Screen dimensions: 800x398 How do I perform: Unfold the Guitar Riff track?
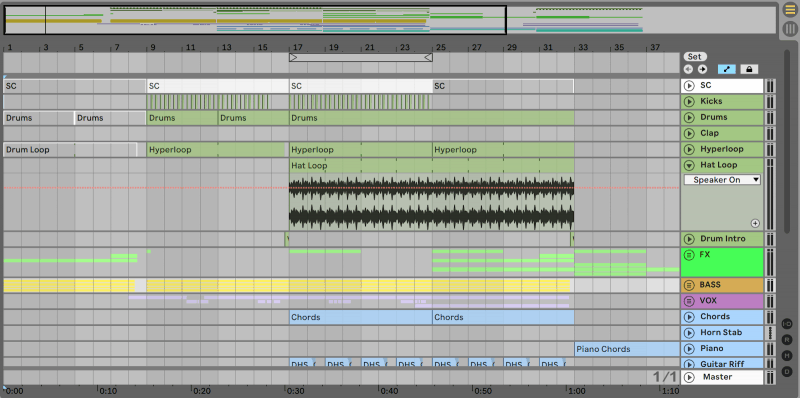[x=689, y=364]
